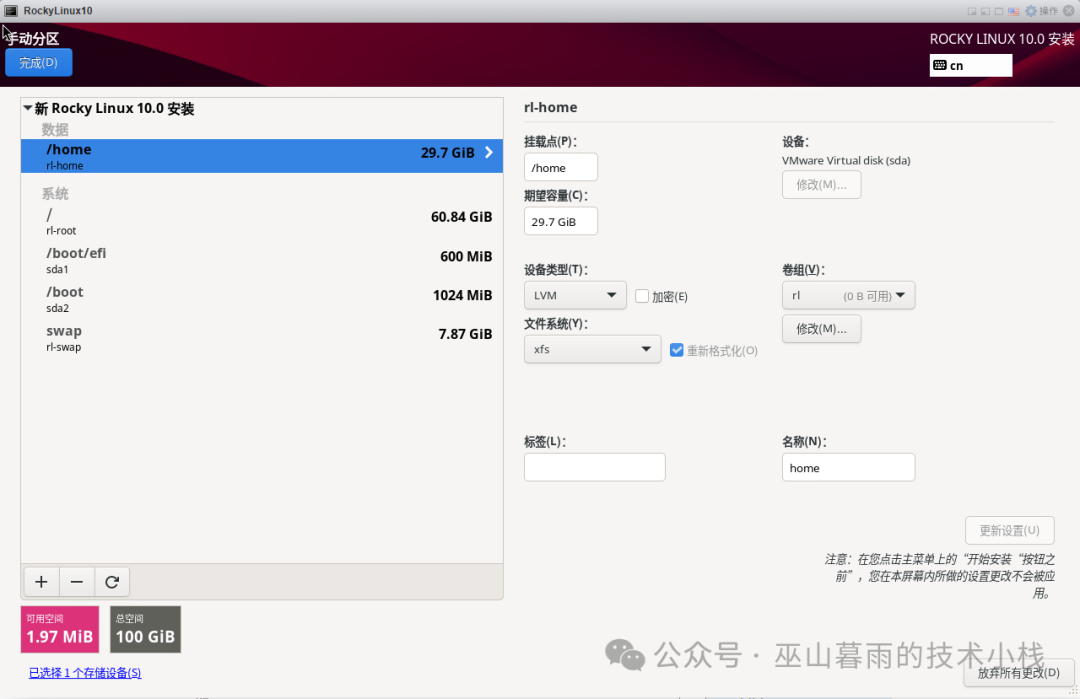Collapse the 新 Rocky Linux 10.0 安装 tree
The height and width of the screenshot is (699, 1080).
tap(27, 108)
